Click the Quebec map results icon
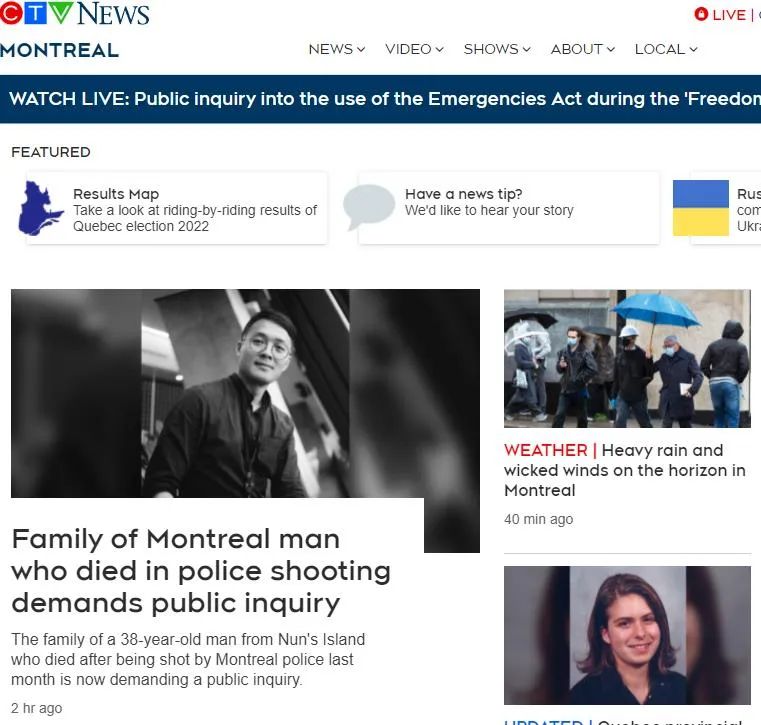The height and width of the screenshot is (725, 761). click(40, 208)
